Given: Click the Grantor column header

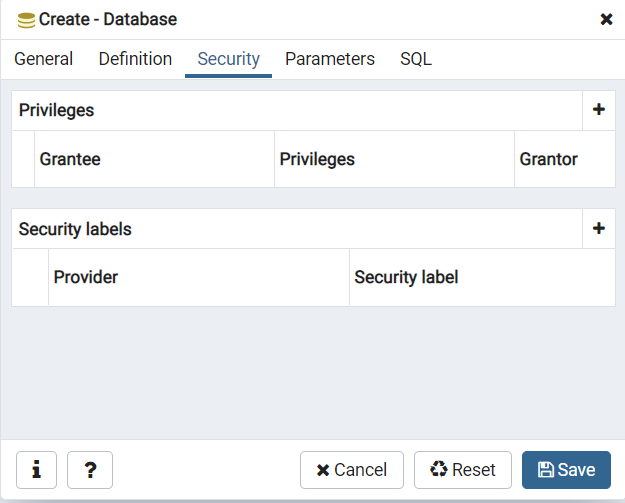Looking at the screenshot, I should (565, 159).
